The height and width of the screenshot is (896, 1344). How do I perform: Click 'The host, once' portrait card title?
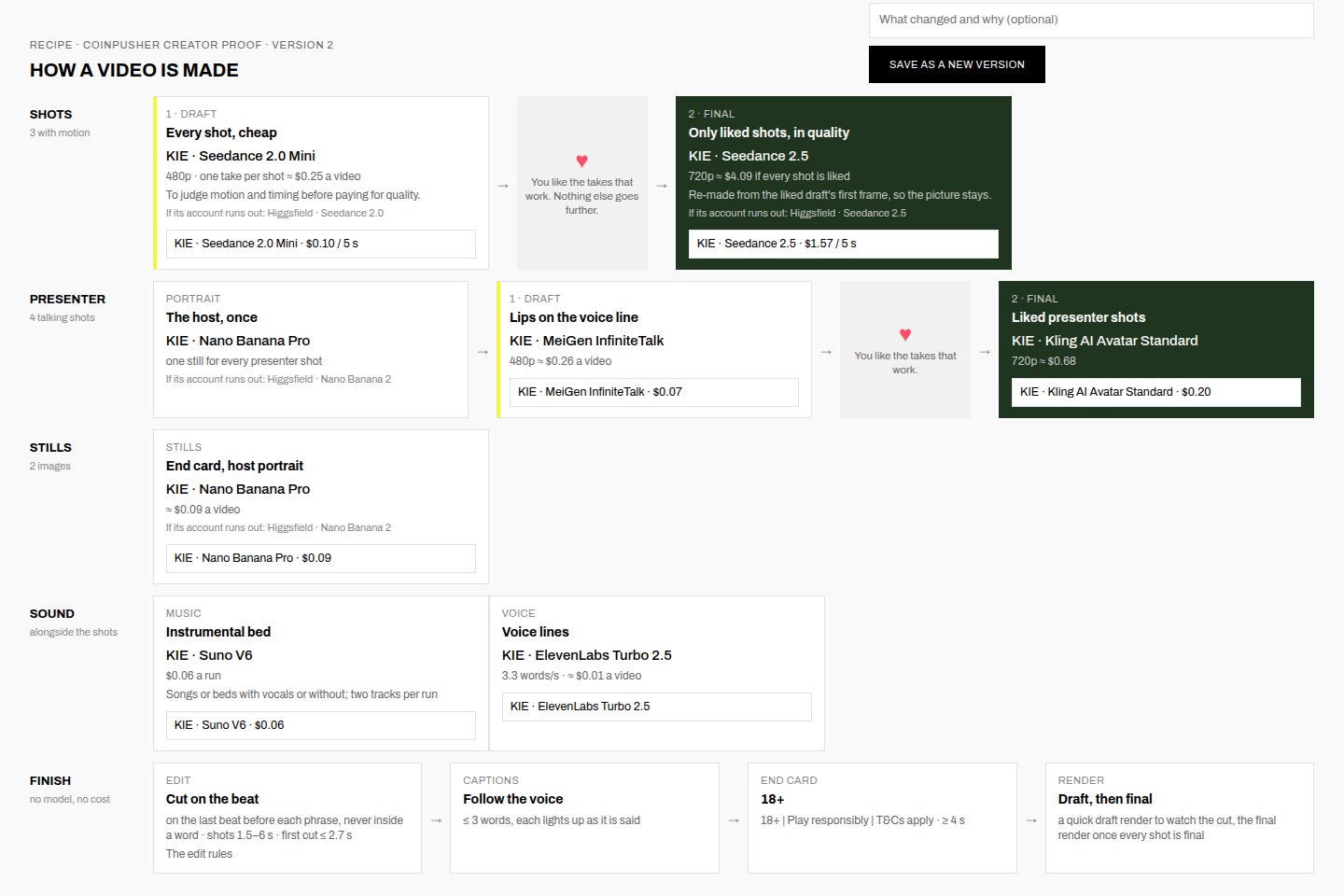[211, 317]
